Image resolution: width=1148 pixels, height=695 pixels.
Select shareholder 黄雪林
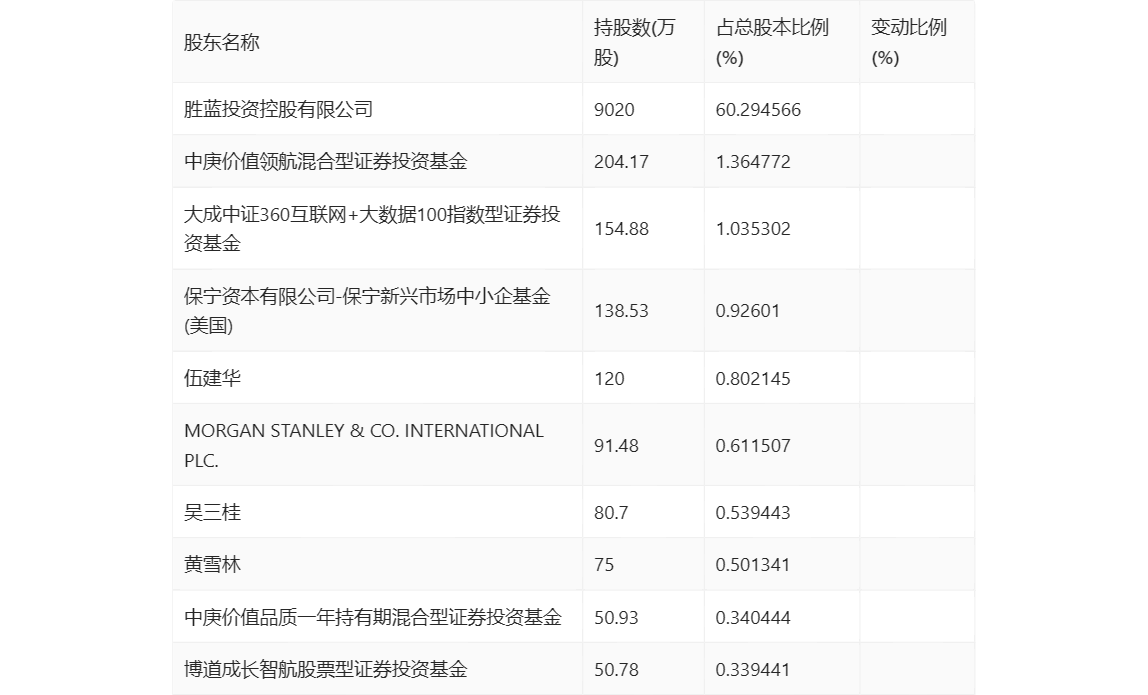tap(212, 564)
